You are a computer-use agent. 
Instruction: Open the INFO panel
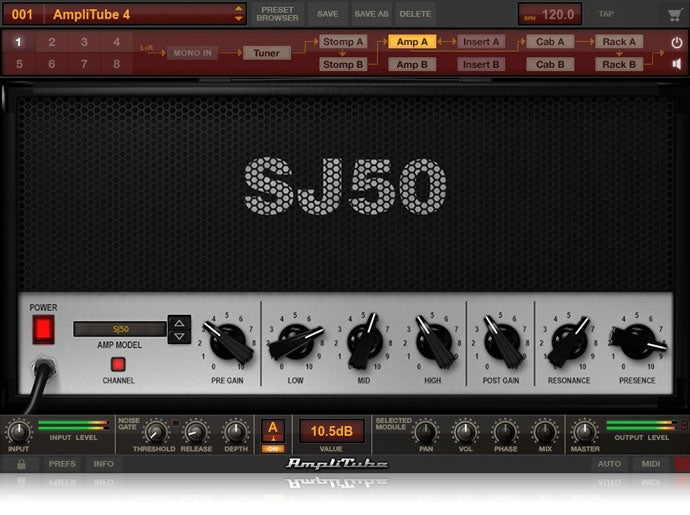pos(103,464)
